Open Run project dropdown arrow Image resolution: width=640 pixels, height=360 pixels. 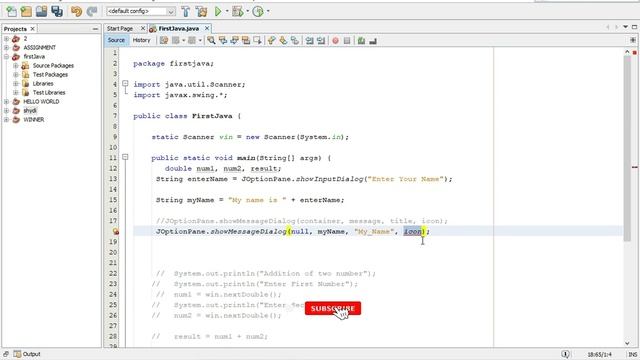(227, 11)
